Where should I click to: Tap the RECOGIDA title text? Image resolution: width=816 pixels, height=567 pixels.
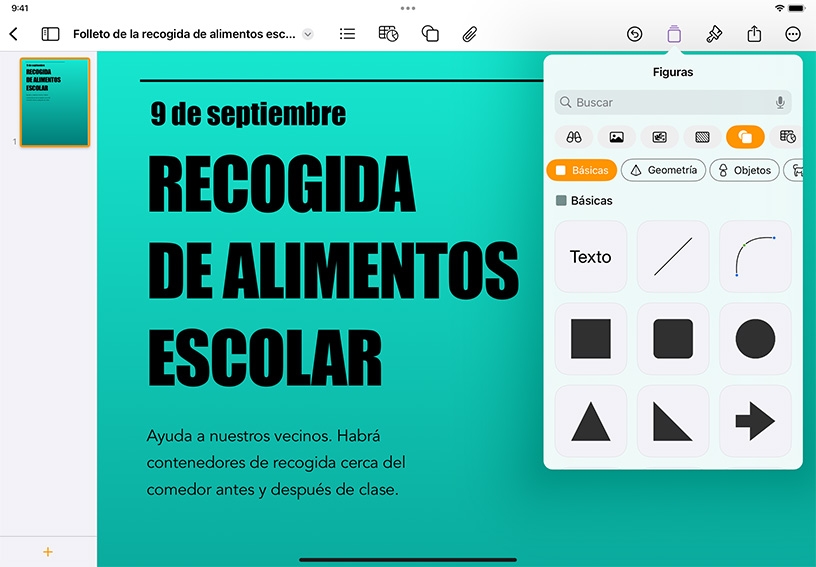[x=282, y=184]
